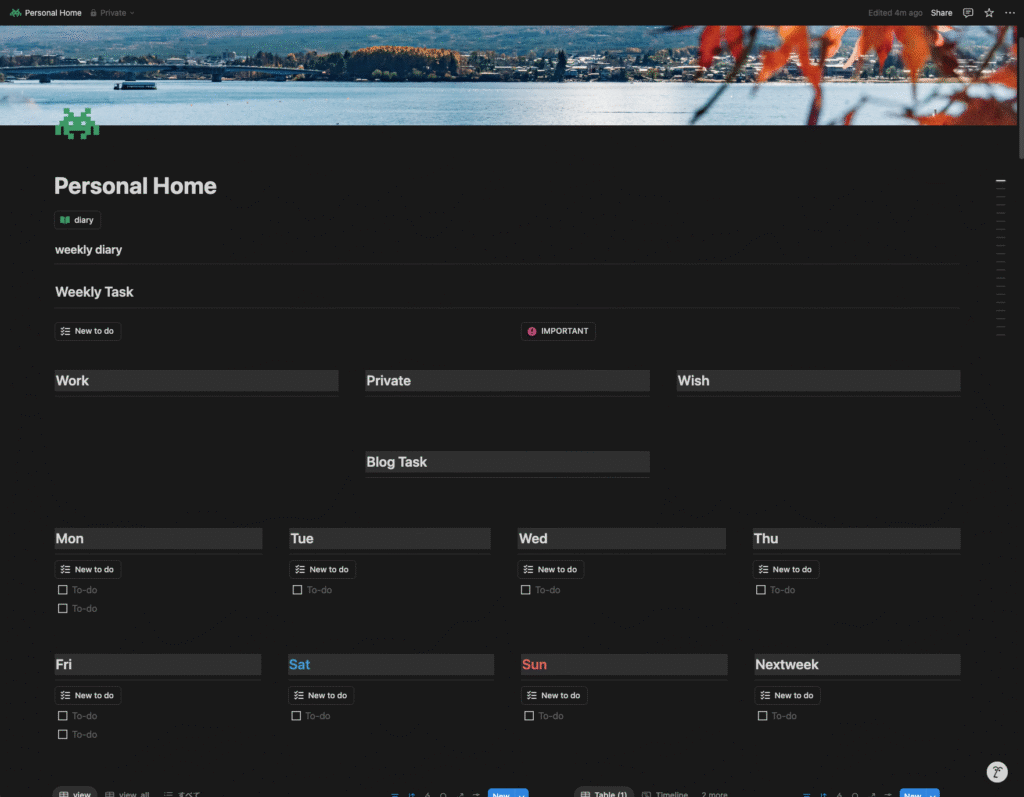Check the to-do box under Sat
This screenshot has height=797, width=1024.
[296, 716]
